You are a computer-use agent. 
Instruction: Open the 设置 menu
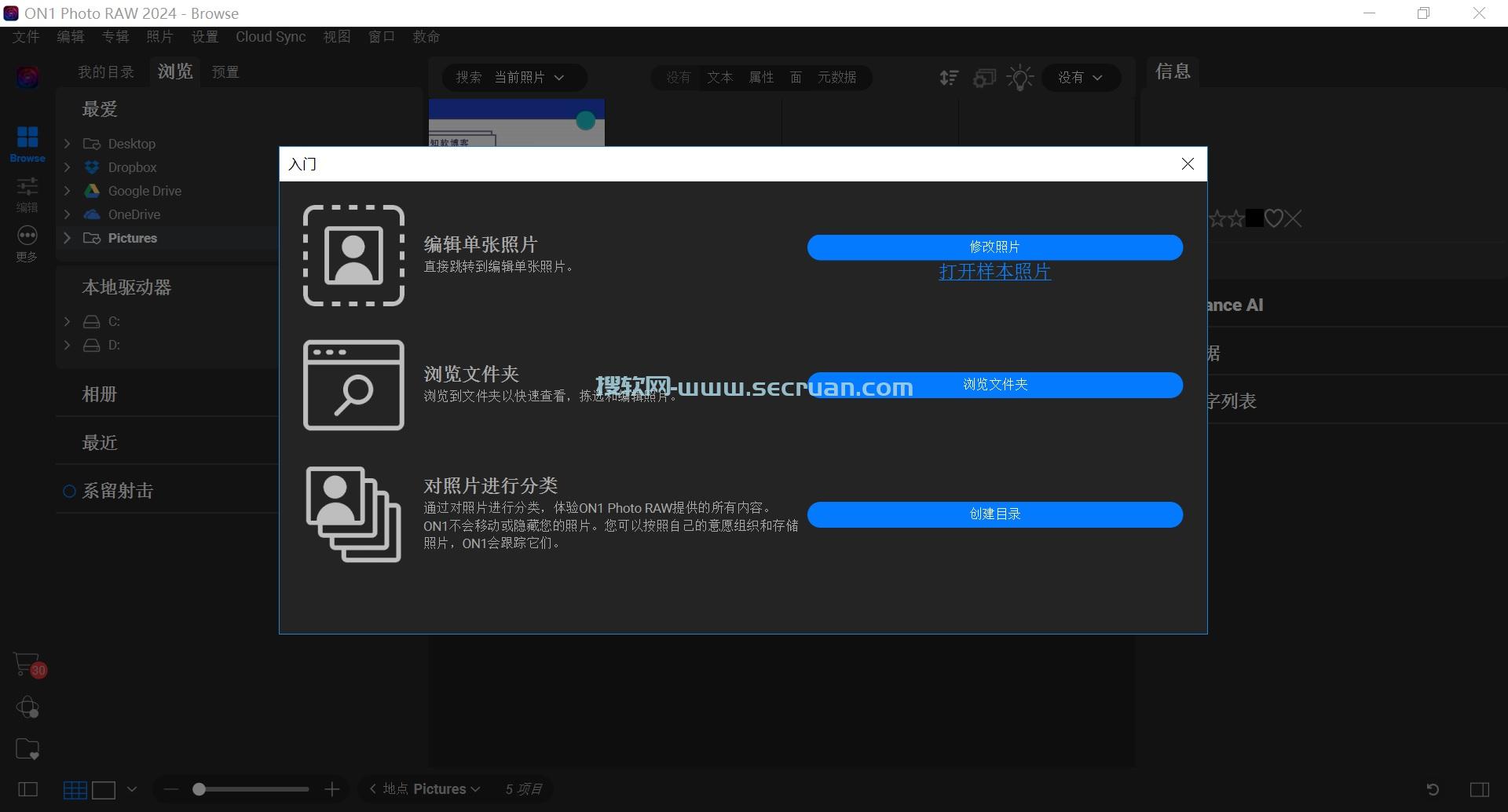(205, 37)
